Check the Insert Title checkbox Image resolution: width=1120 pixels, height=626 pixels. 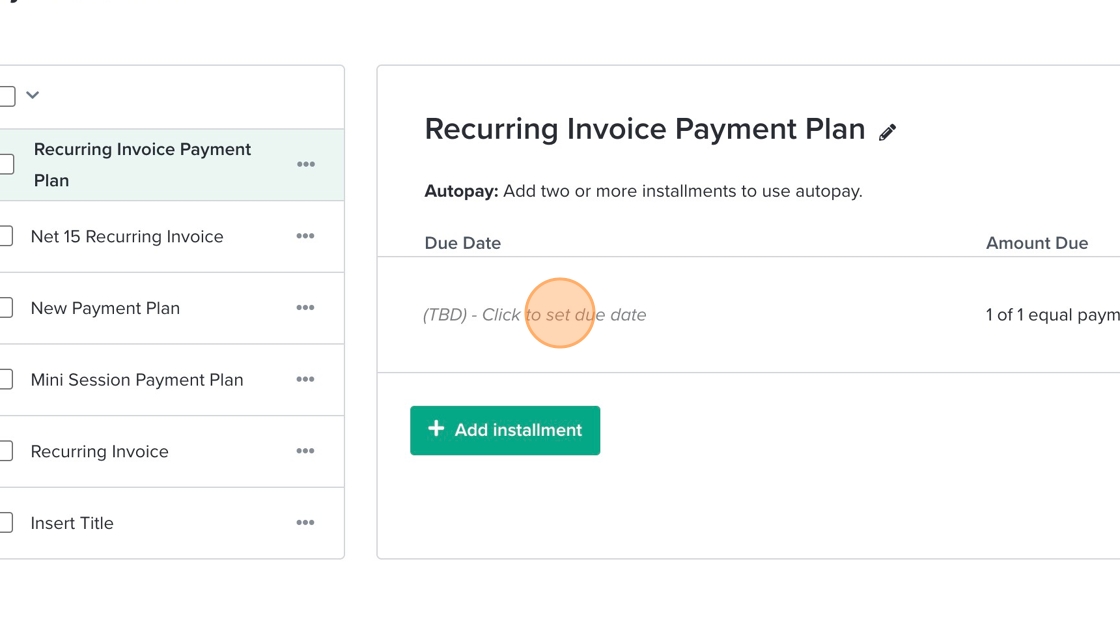6,523
